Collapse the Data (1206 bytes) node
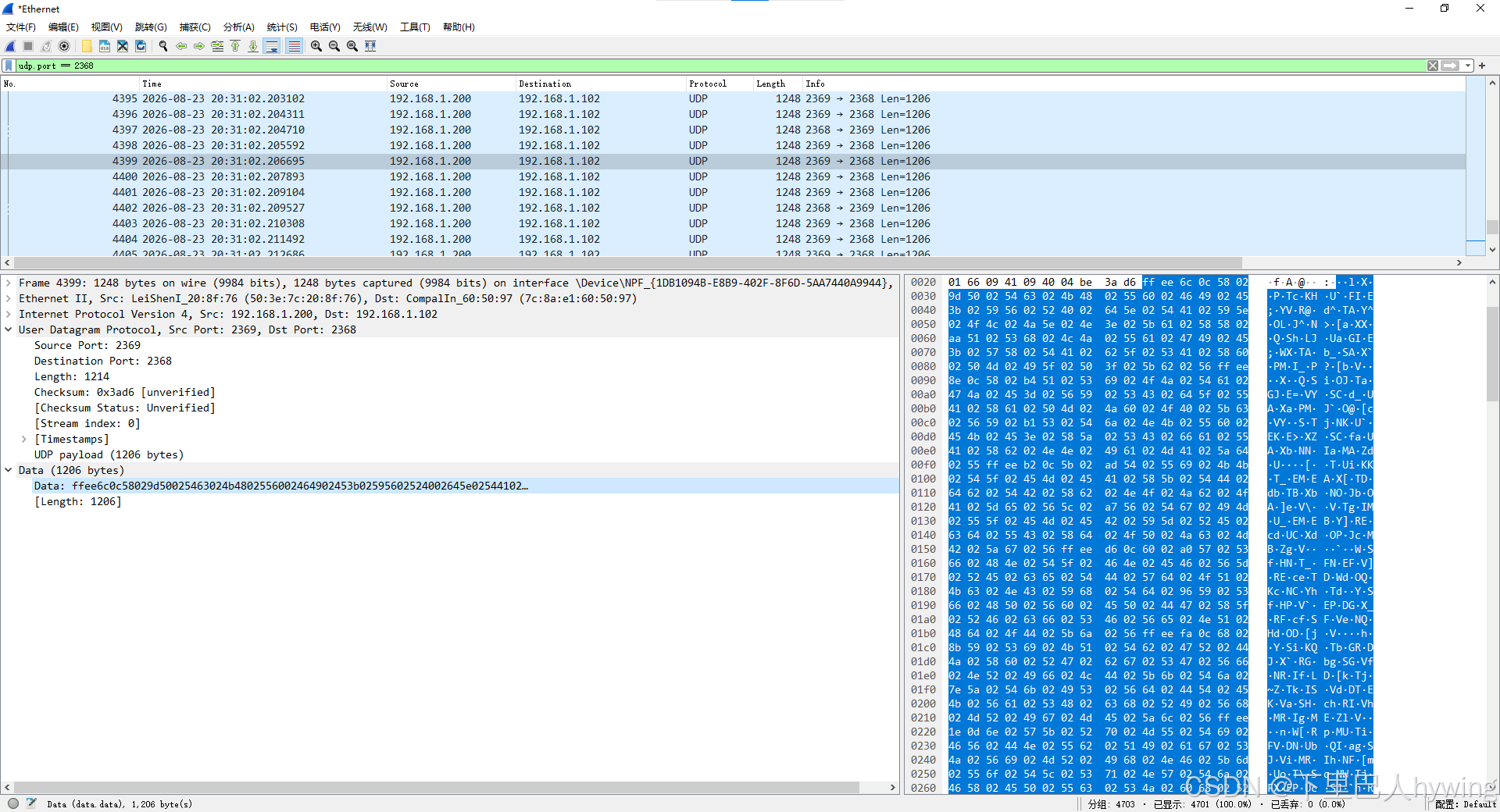Viewport: 1500px width, 812px height. pos(9,470)
